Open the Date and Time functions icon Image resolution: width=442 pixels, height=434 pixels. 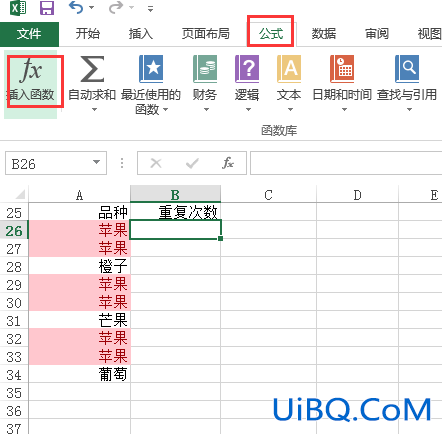(342, 69)
